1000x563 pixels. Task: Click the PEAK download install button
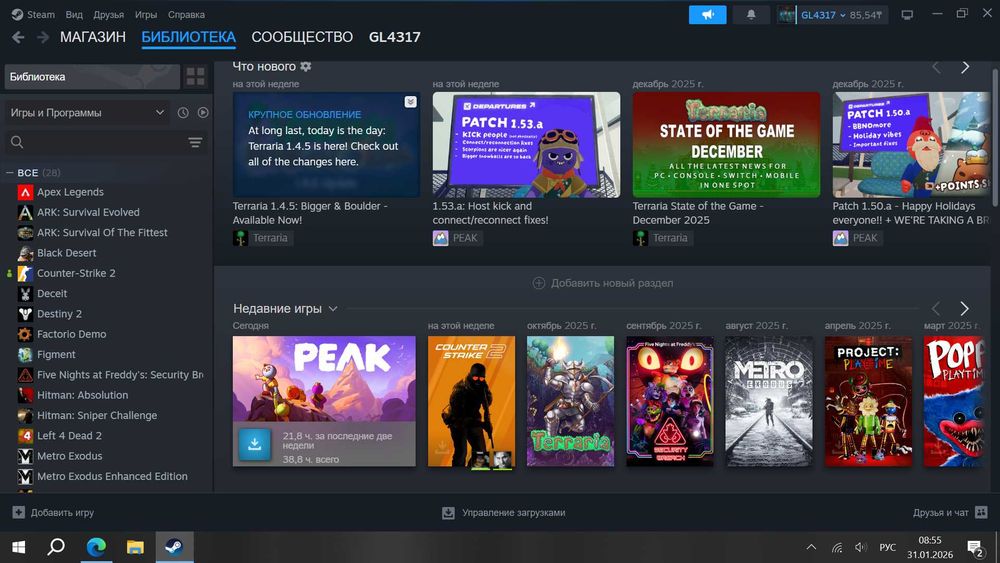(x=254, y=444)
